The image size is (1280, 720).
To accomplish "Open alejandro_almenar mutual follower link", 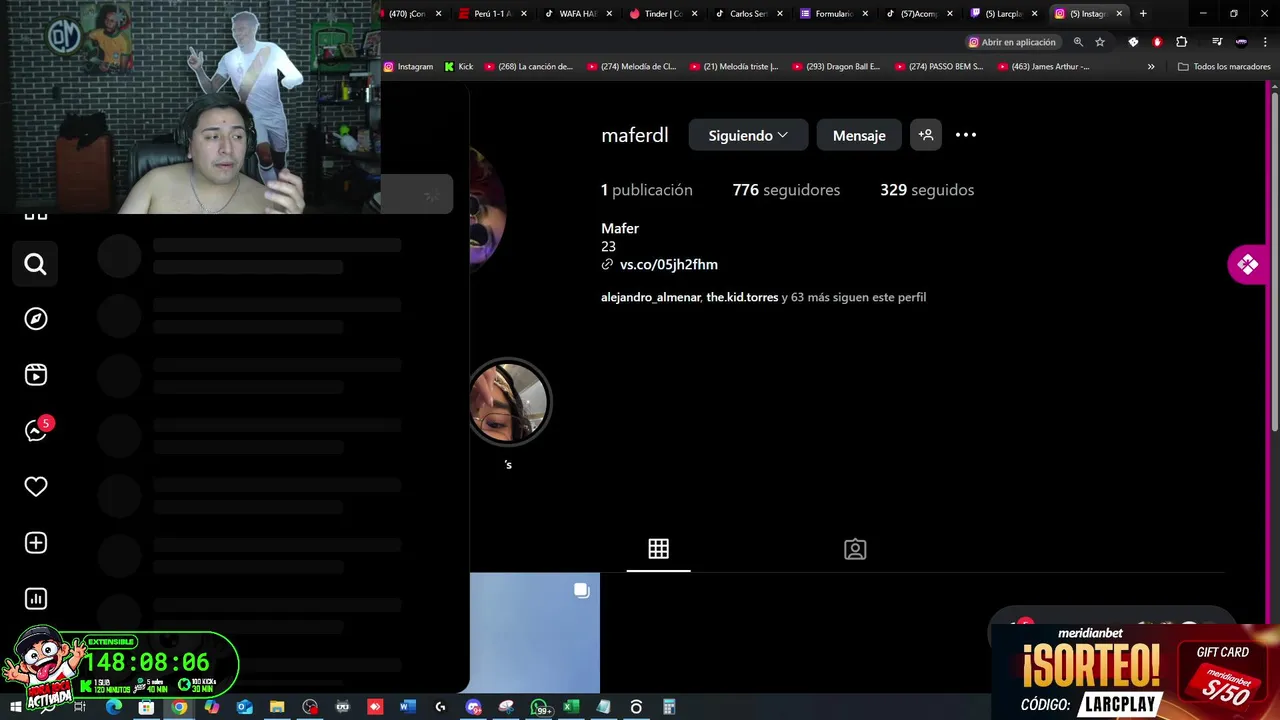I will [650, 297].
